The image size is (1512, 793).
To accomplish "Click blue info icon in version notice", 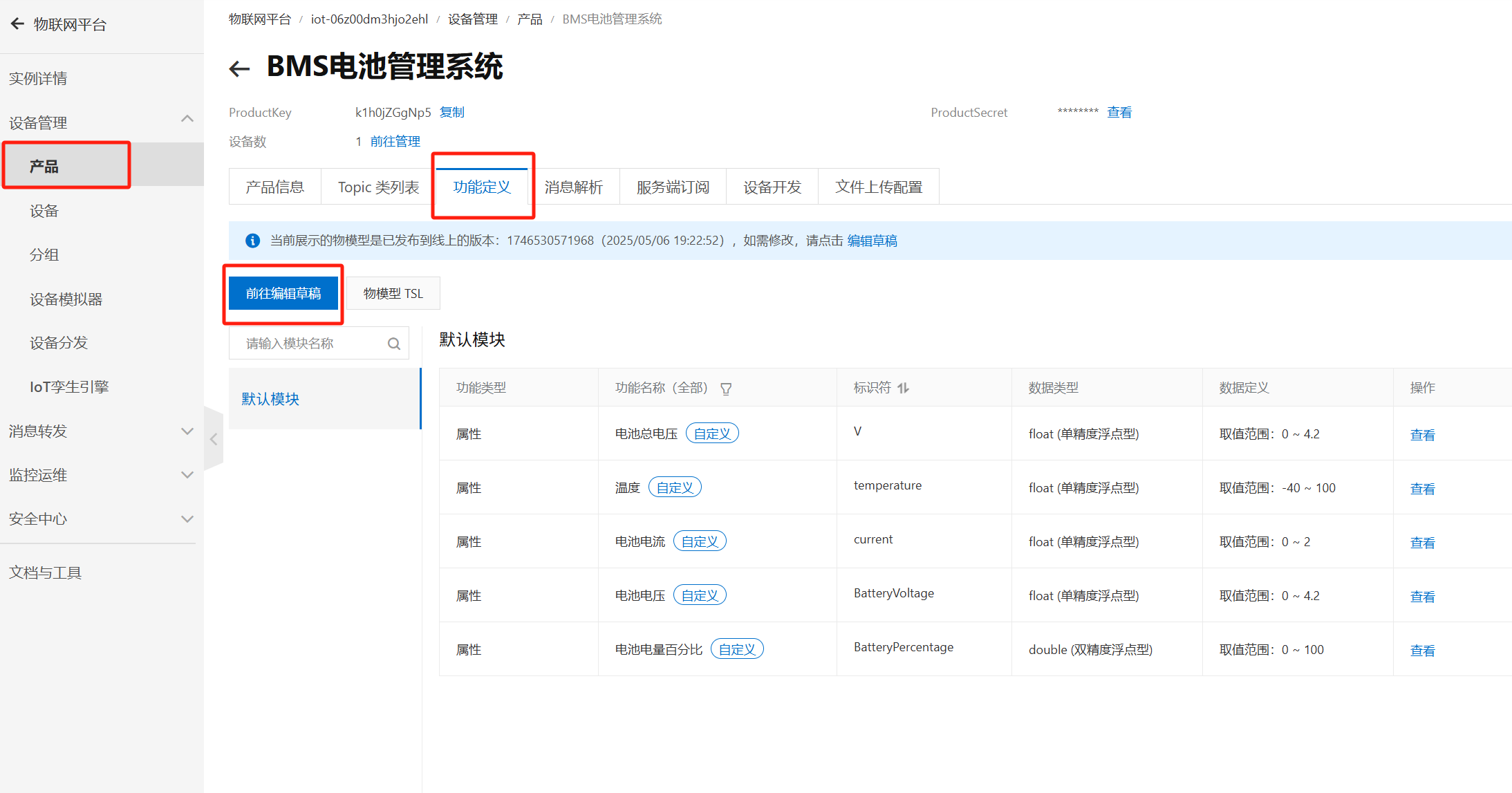I will (x=252, y=241).
